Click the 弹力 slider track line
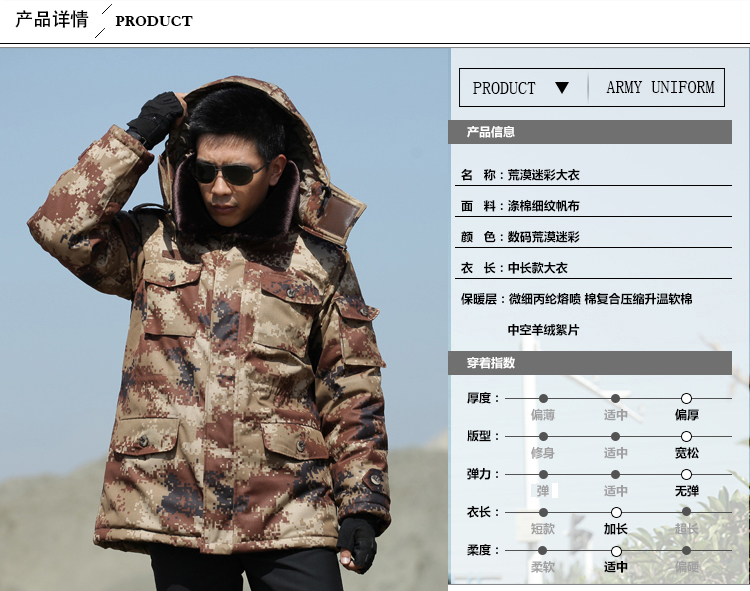This screenshot has width=750, height=591. pos(618,474)
